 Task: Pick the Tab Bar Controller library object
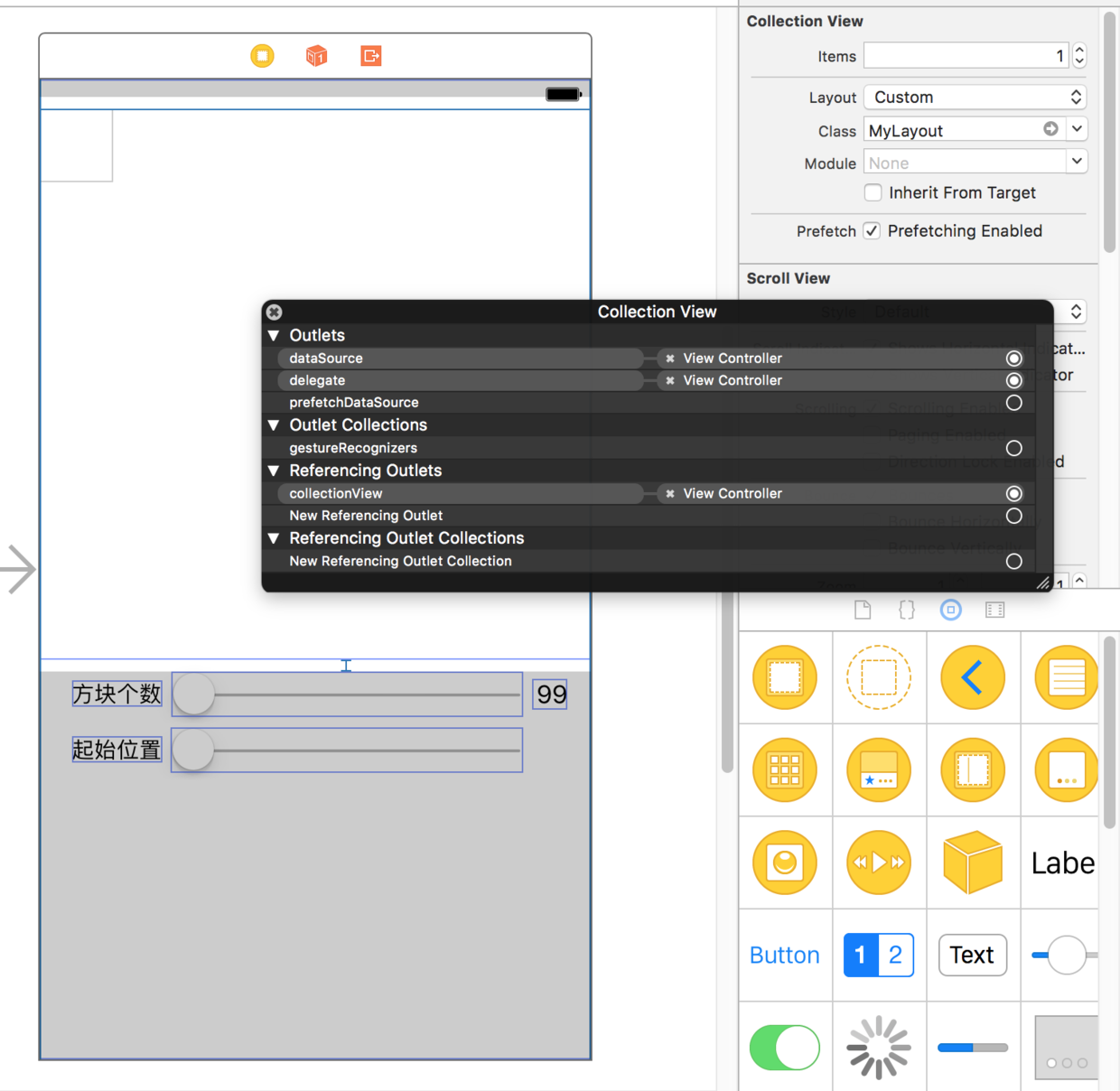879,770
